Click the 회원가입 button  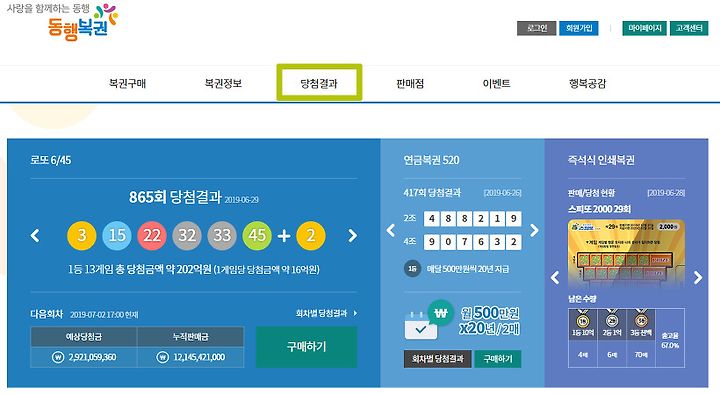(x=579, y=28)
